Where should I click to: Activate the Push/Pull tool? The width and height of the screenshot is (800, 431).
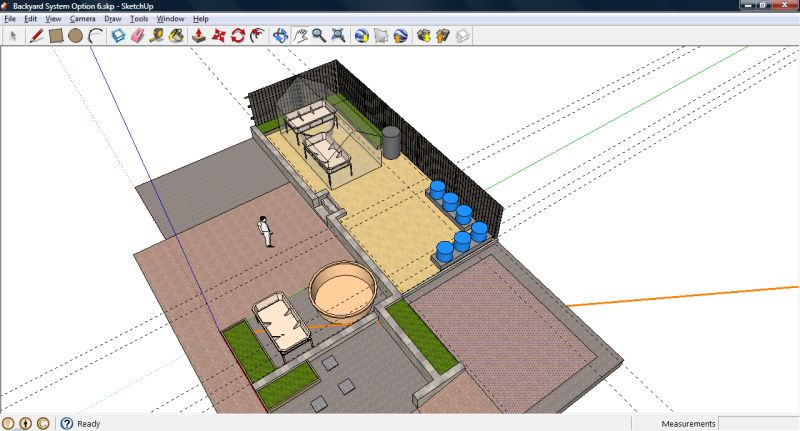coord(199,36)
